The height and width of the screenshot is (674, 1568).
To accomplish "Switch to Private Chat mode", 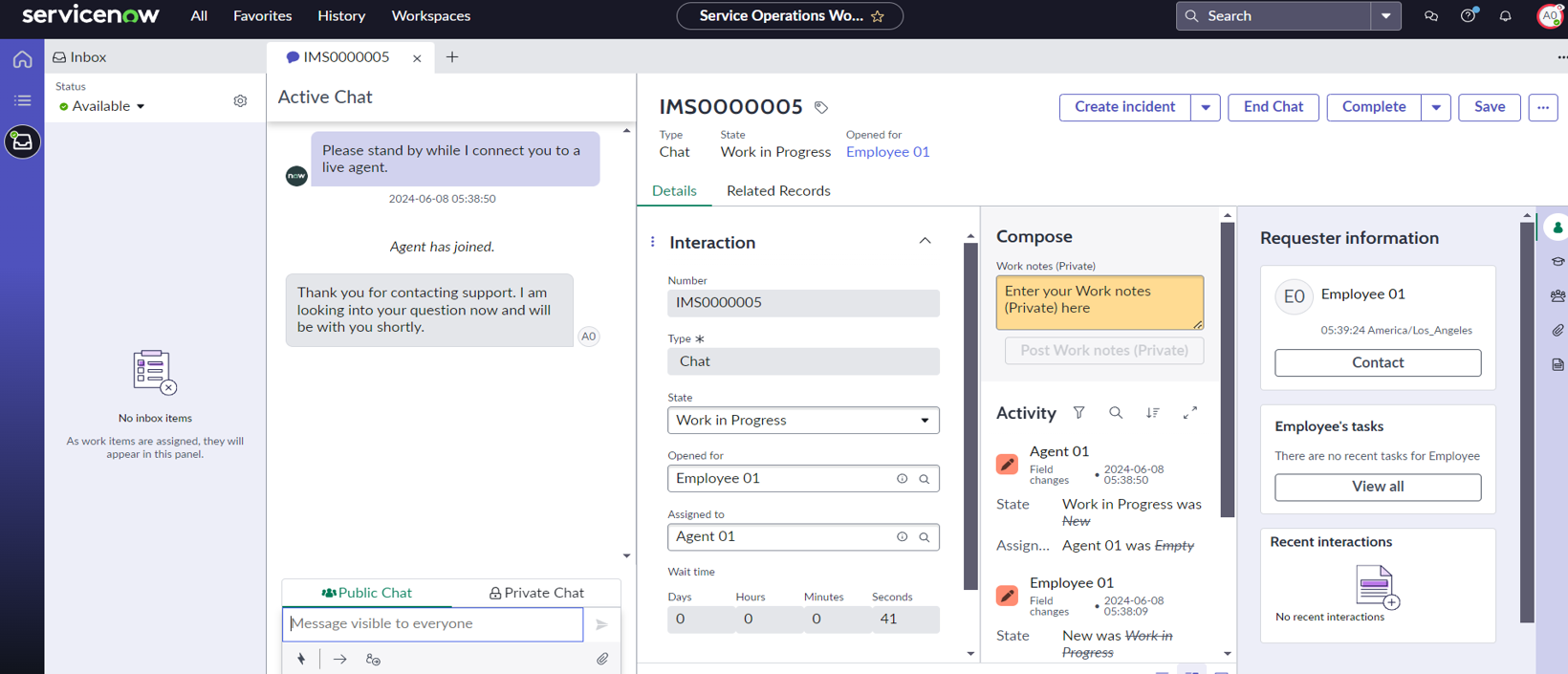I will pos(536,593).
